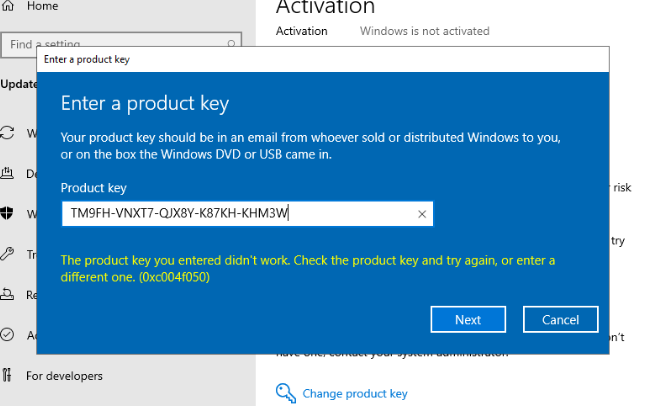Open Windows Update via sync arrows icon
Screen dimensions: 657x406
7,133
